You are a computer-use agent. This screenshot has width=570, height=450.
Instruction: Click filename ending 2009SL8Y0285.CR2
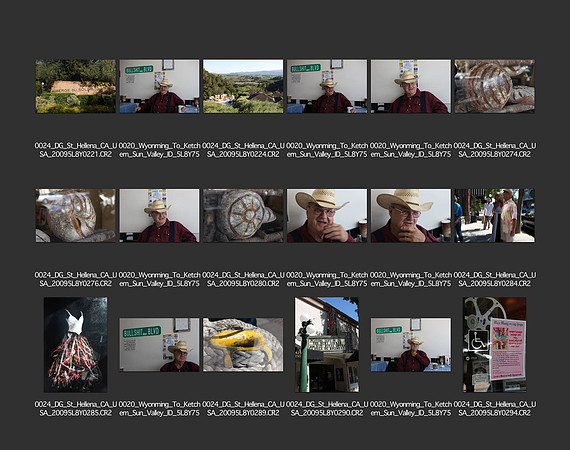coord(76,409)
